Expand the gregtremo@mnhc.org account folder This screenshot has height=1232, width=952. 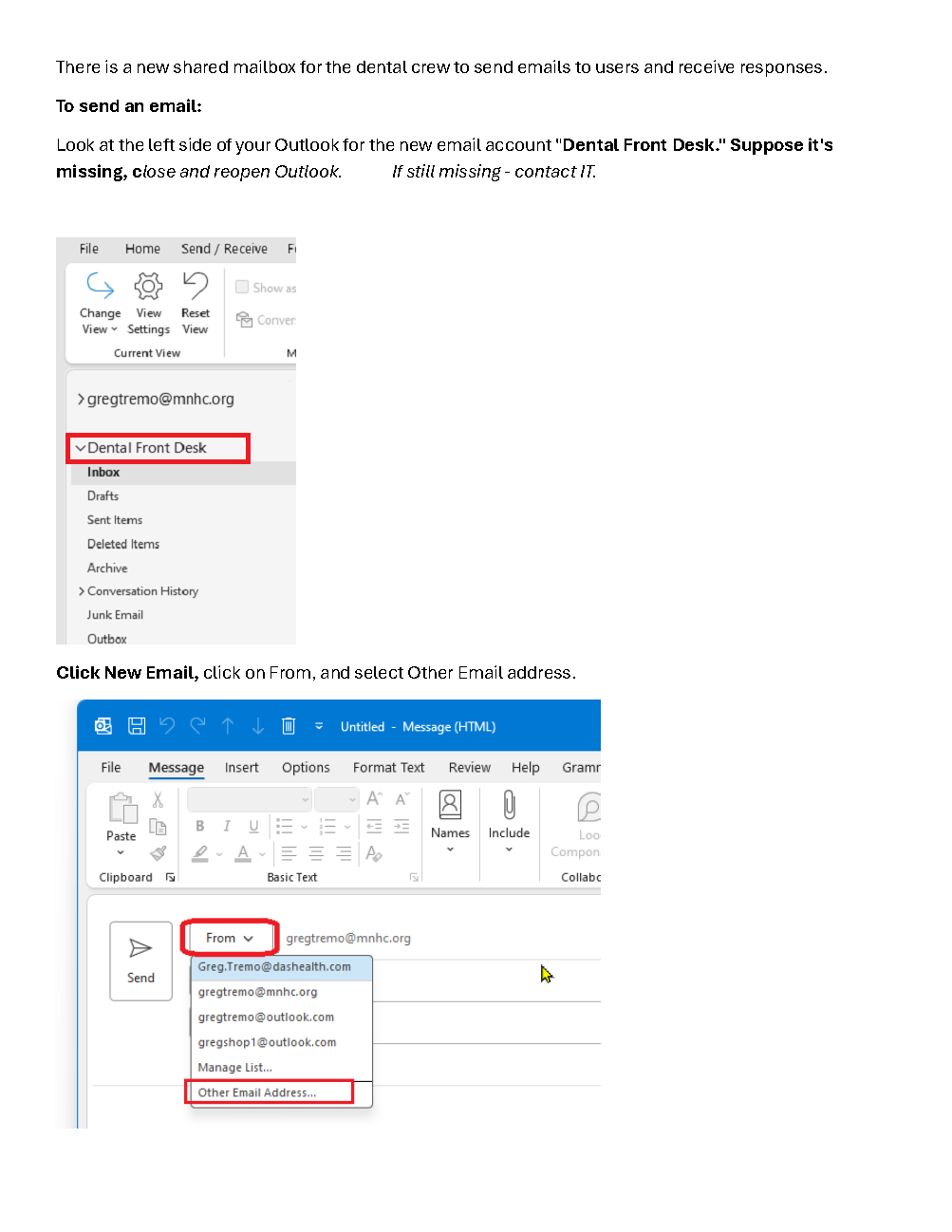coord(82,400)
